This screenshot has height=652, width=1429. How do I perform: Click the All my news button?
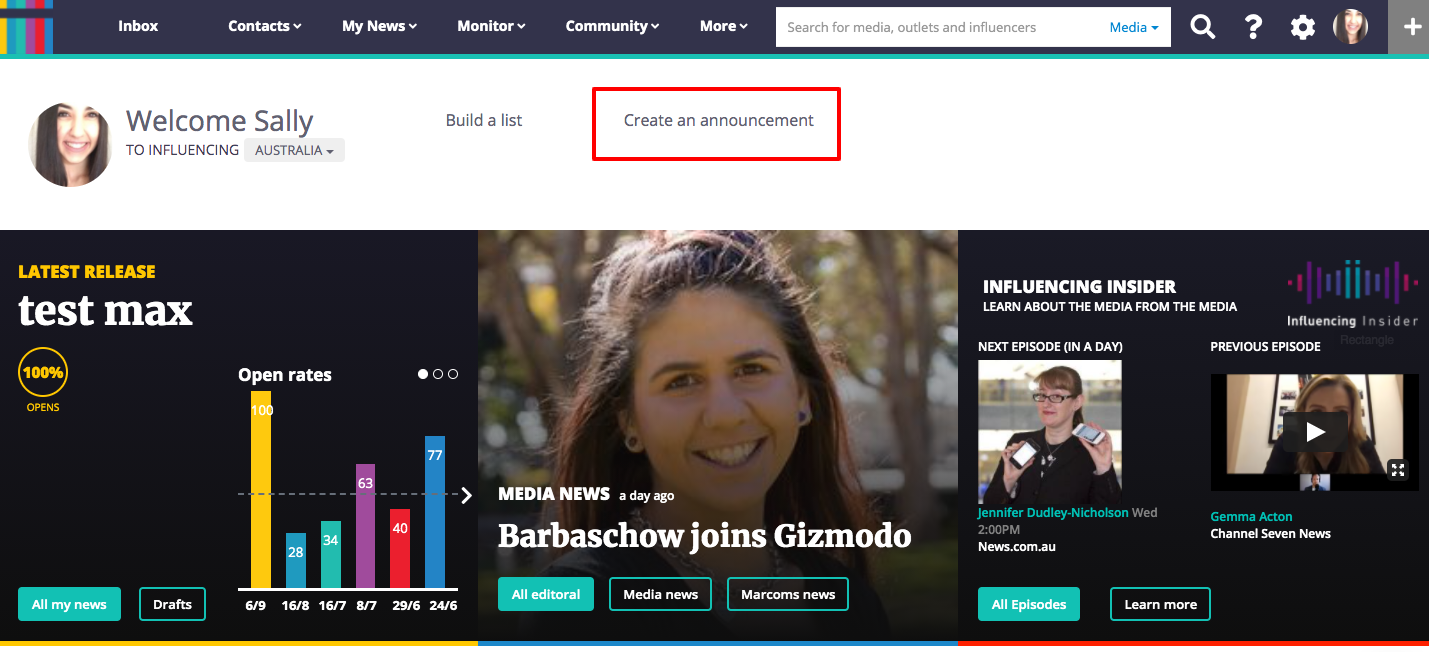click(x=69, y=604)
